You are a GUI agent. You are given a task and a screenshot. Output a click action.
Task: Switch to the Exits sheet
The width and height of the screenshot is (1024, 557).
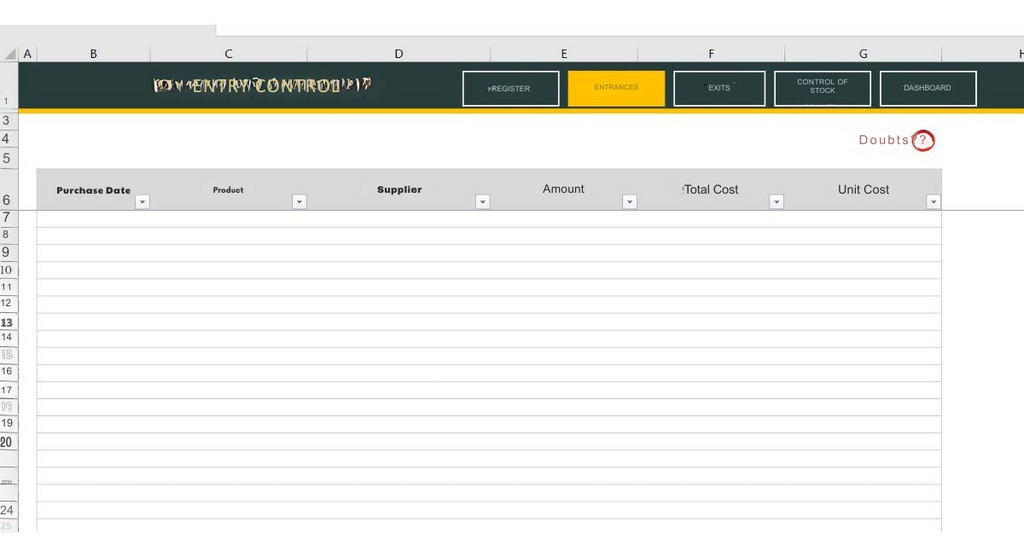pyautogui.click(x=719, y=88)
